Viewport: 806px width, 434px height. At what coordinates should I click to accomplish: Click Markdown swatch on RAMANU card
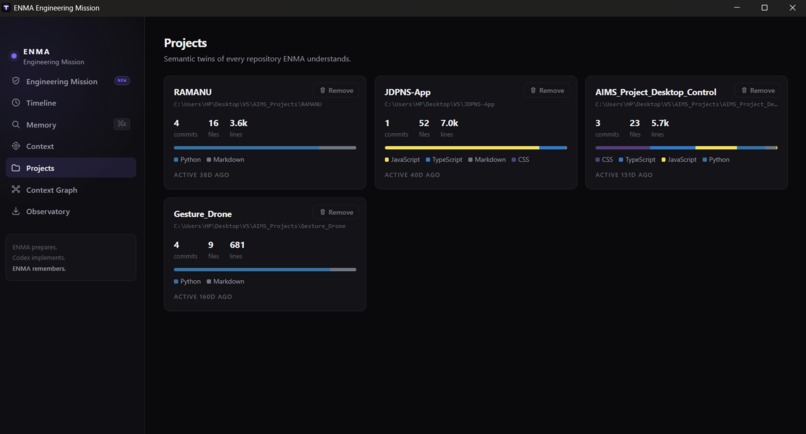coord(209,160)
